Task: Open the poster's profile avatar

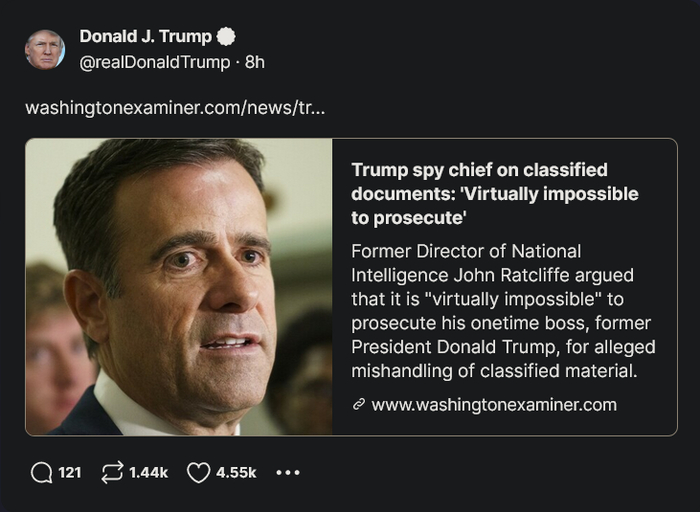Action: pos(44,49)
